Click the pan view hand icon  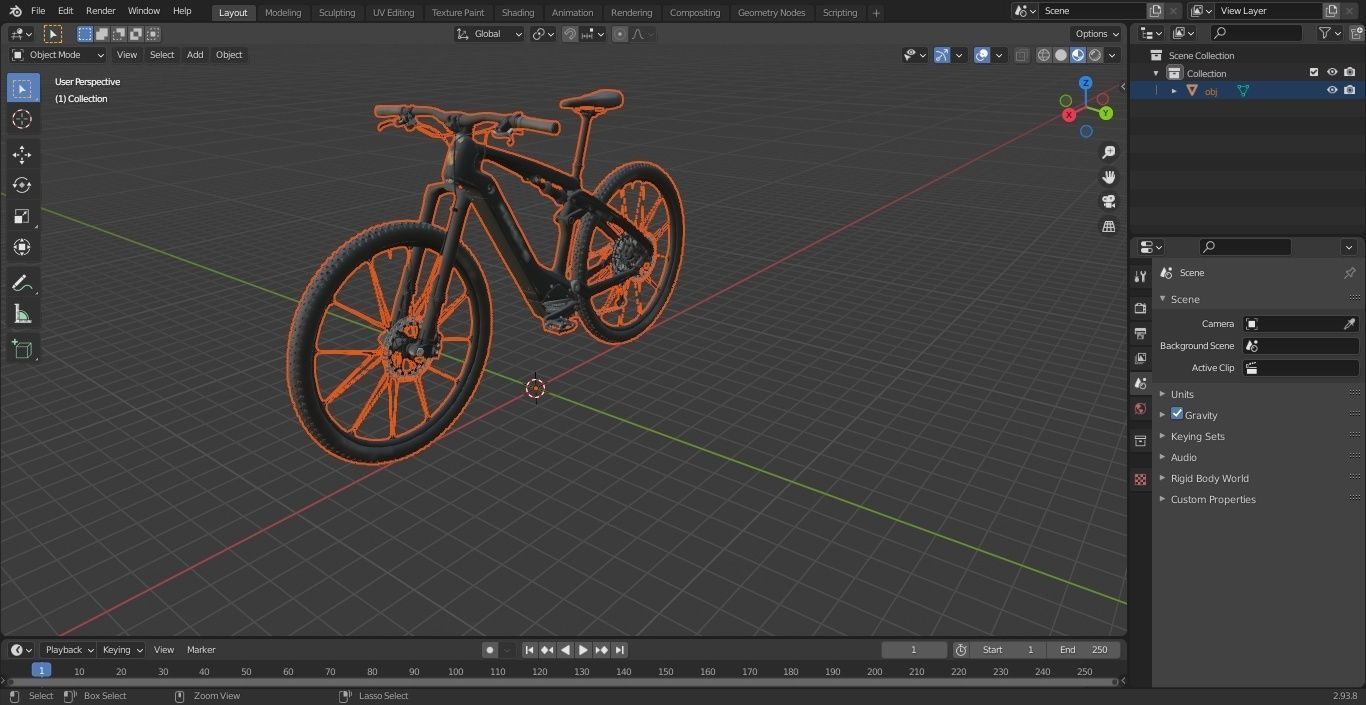1109,177
